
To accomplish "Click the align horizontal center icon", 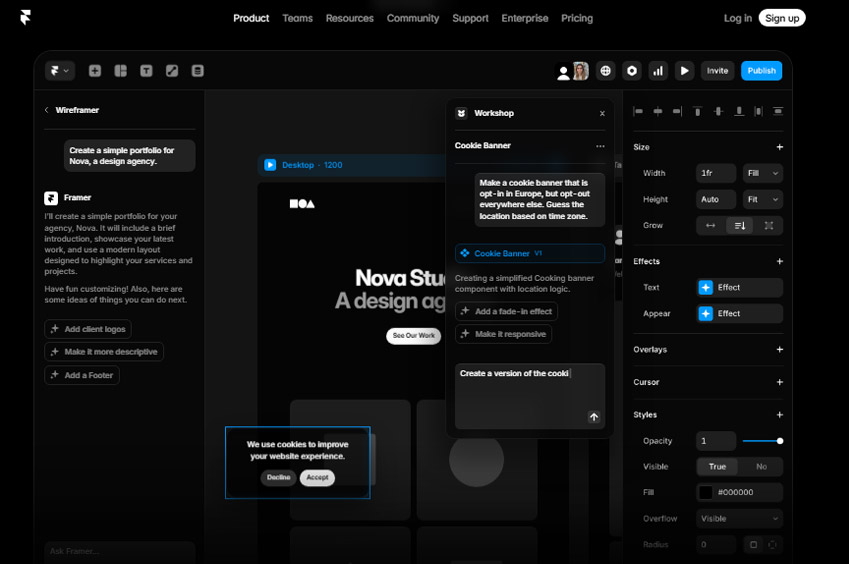I will [657, 112].
